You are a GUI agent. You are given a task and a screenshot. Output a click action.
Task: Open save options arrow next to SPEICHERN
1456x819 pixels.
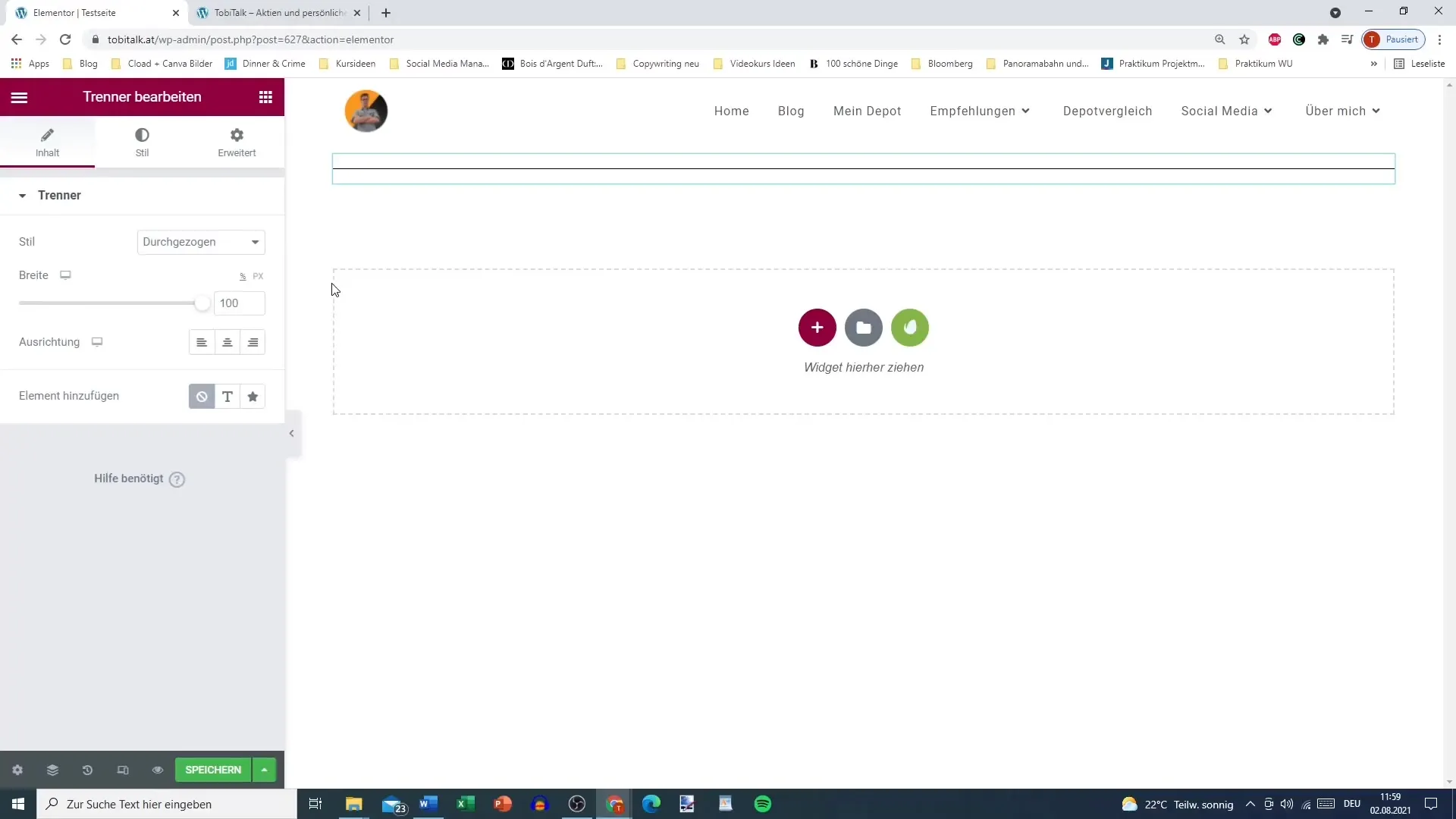264,770
